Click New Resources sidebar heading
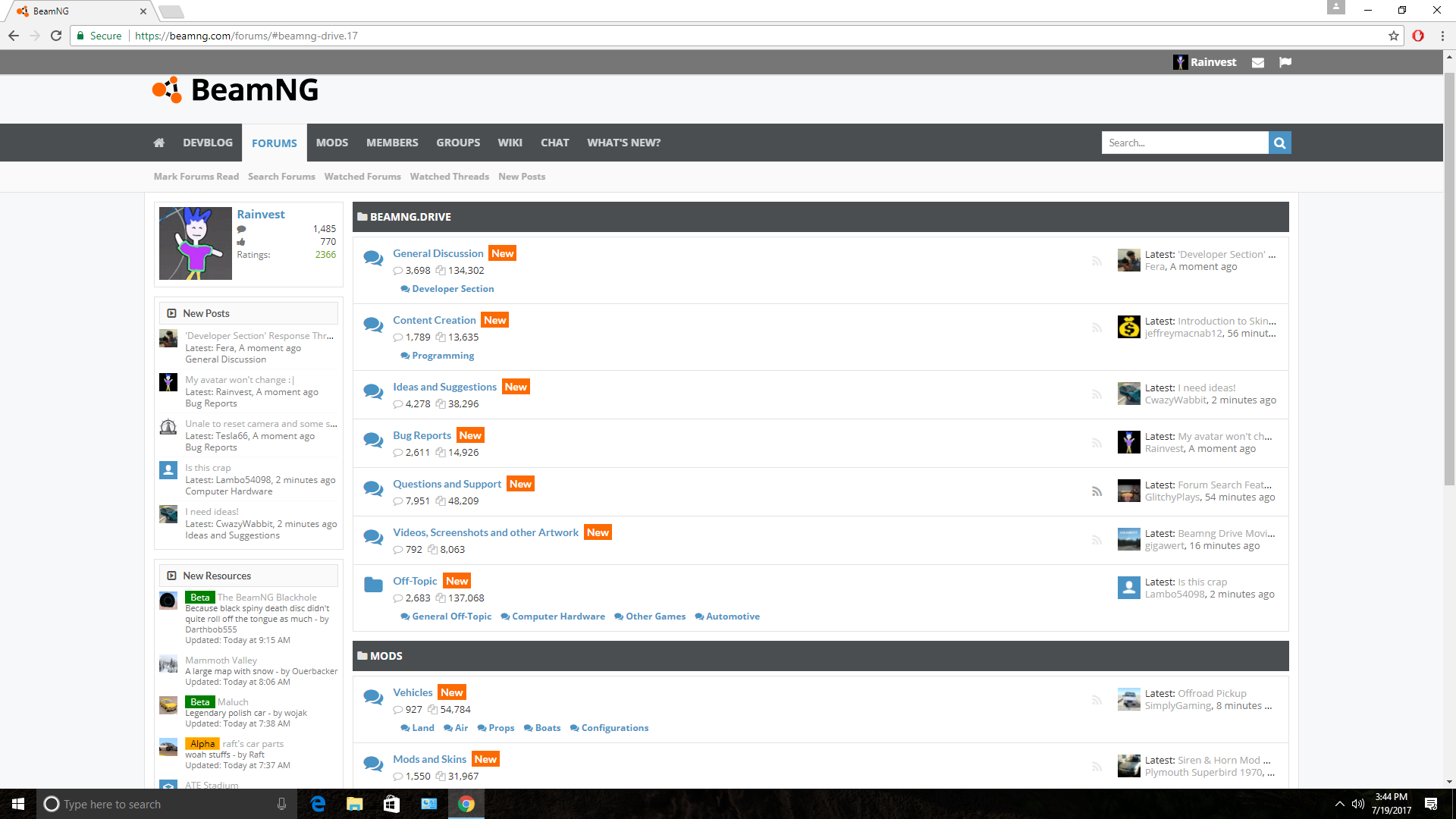The image size is (1456, 819). [x=216, y=576]
